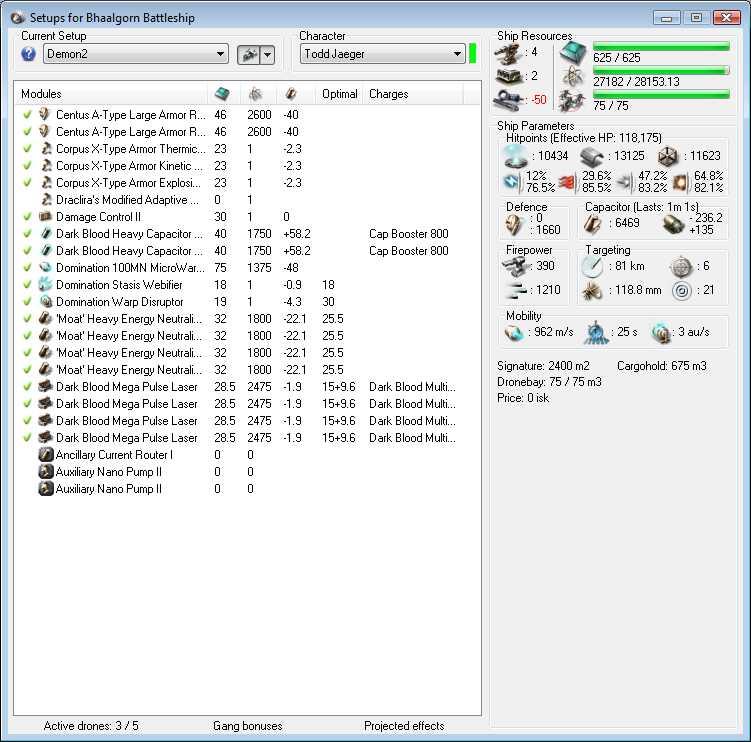Viewport: 751px width, 742px height.
Task: Toggle the Domination Stasis Webifier checkmark
Action: point(27,285)
